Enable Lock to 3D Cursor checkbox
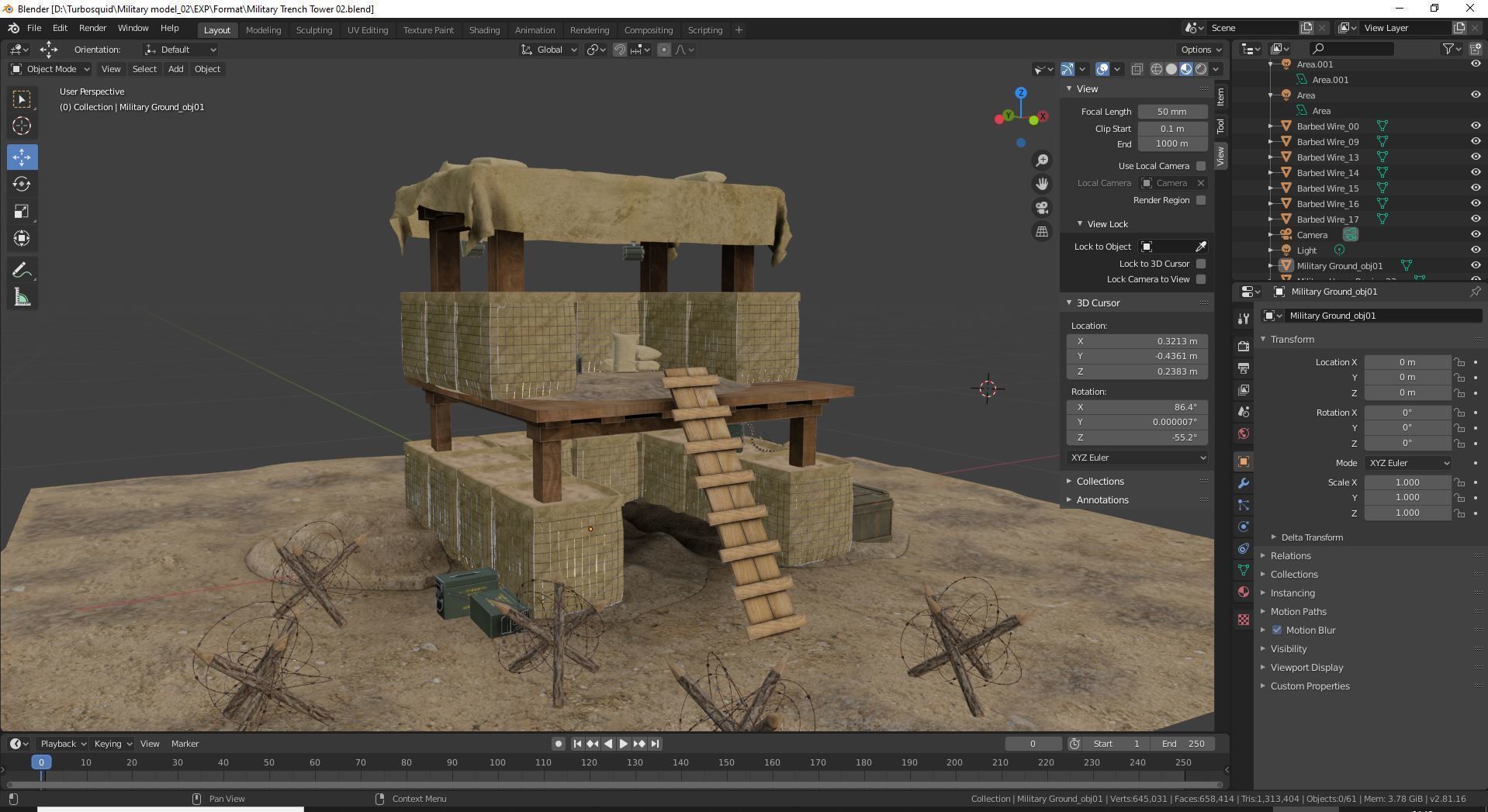Image resolution: width=1488 pixels, height=812 pixels. point(1201,264)
